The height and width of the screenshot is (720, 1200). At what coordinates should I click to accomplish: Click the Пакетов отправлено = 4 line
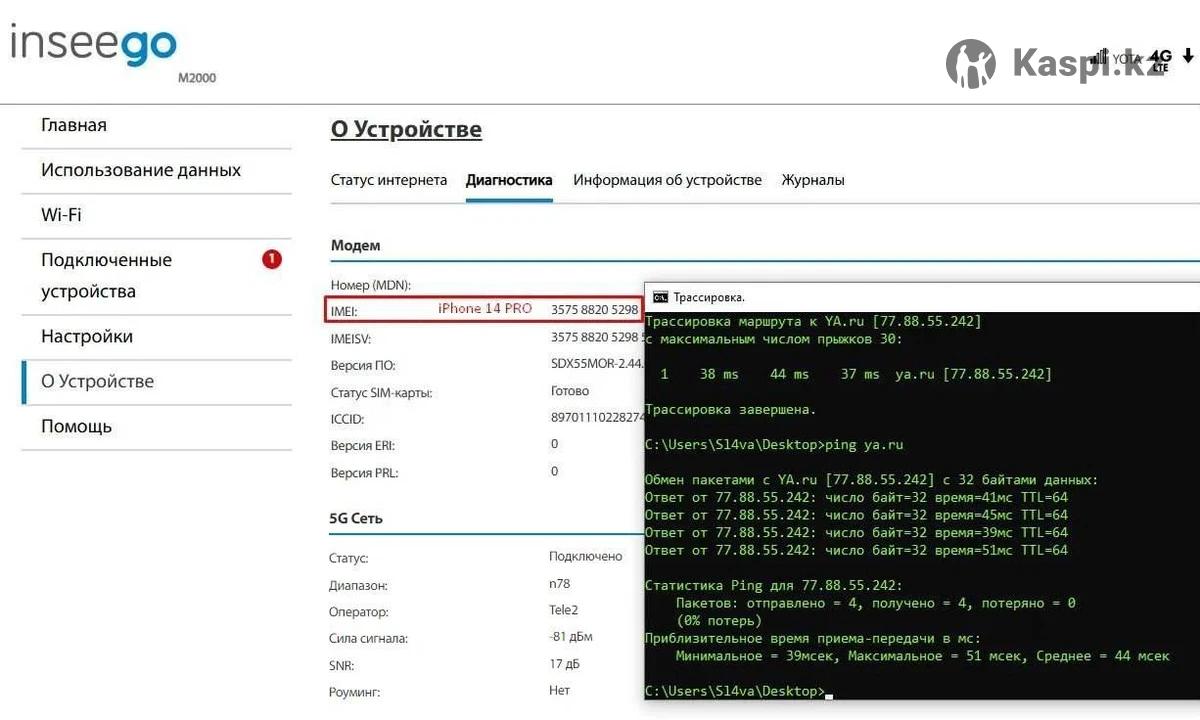pos(875,603)
